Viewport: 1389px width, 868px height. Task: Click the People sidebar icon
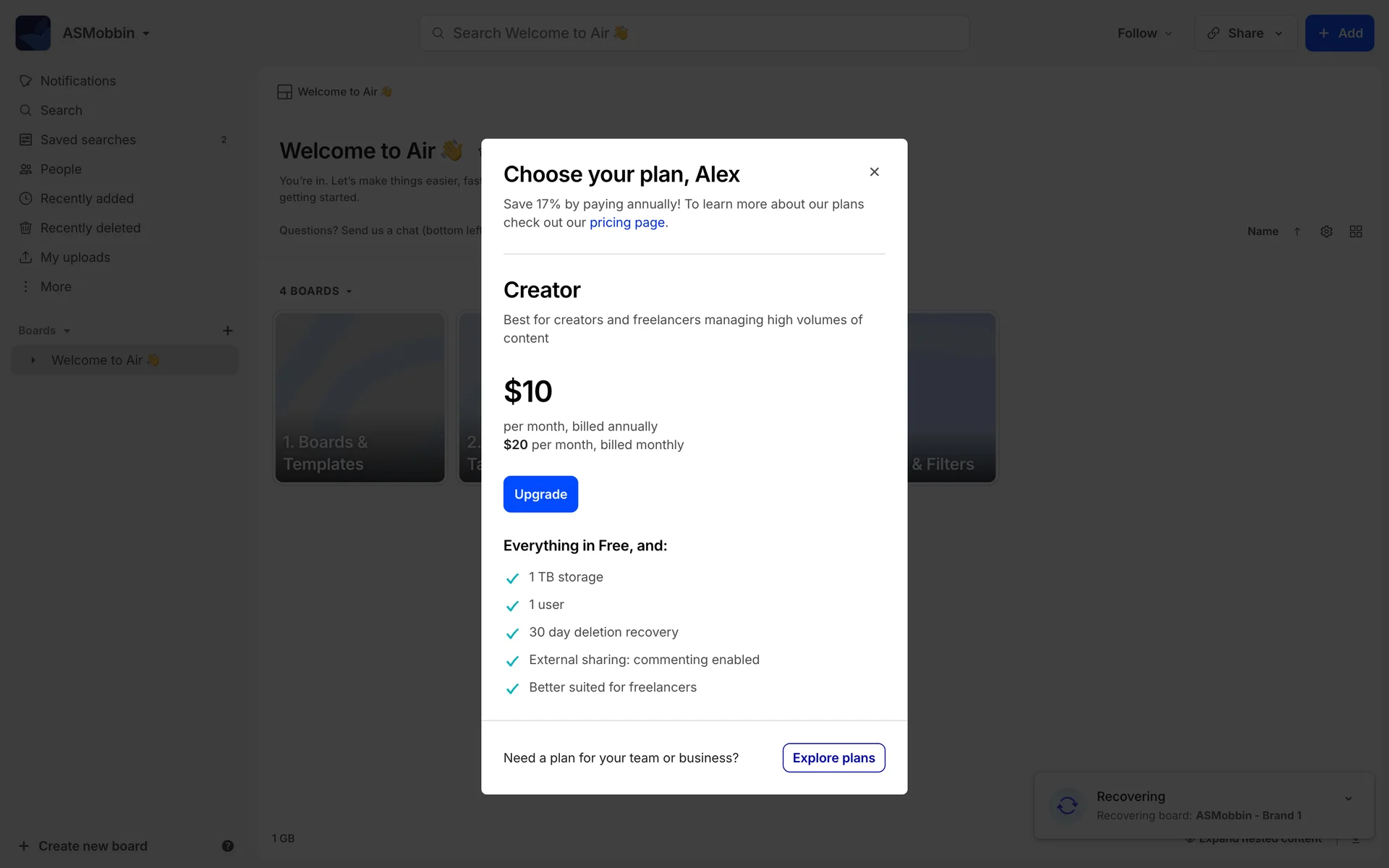click(26, 169)
